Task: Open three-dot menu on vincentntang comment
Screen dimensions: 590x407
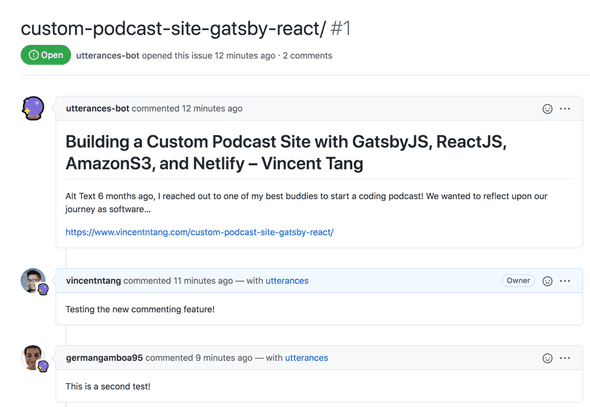Action: 565,281
